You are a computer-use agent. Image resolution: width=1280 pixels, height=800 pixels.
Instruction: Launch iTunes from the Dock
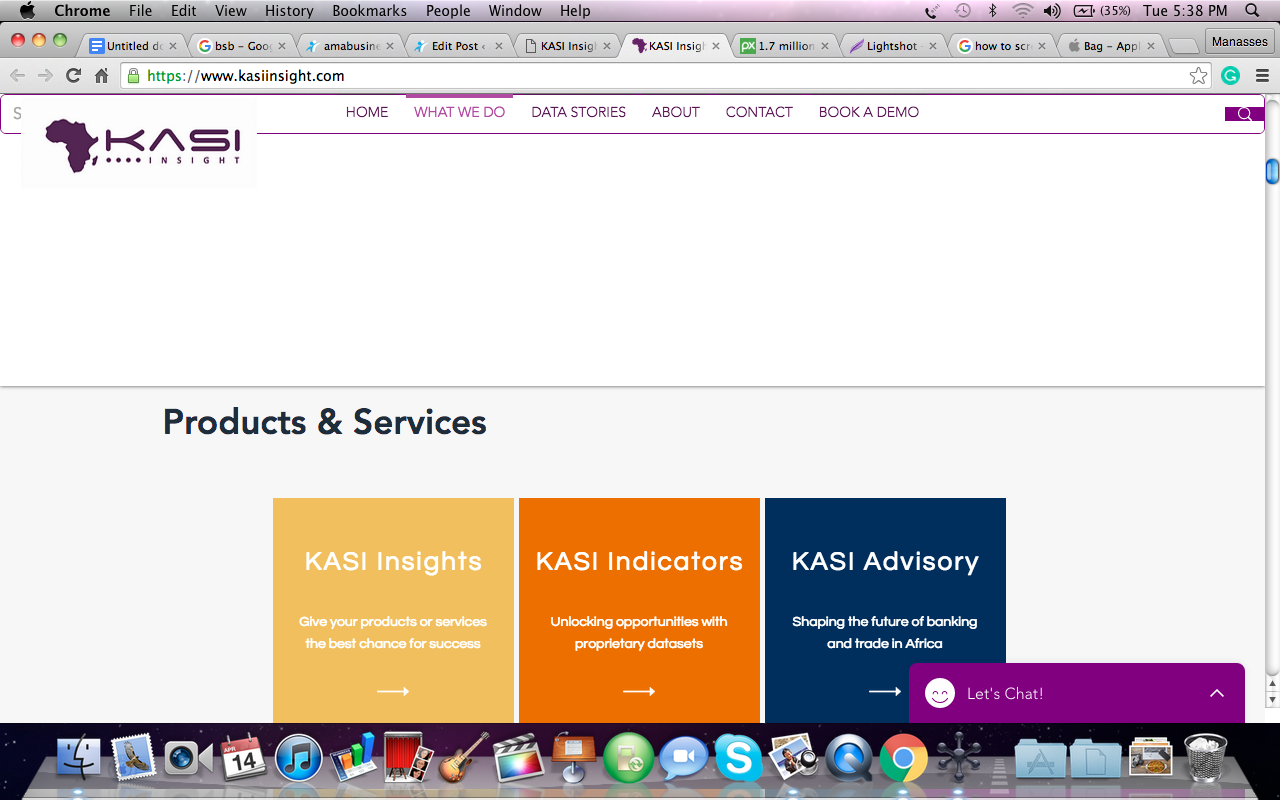[x=298, y=757]
